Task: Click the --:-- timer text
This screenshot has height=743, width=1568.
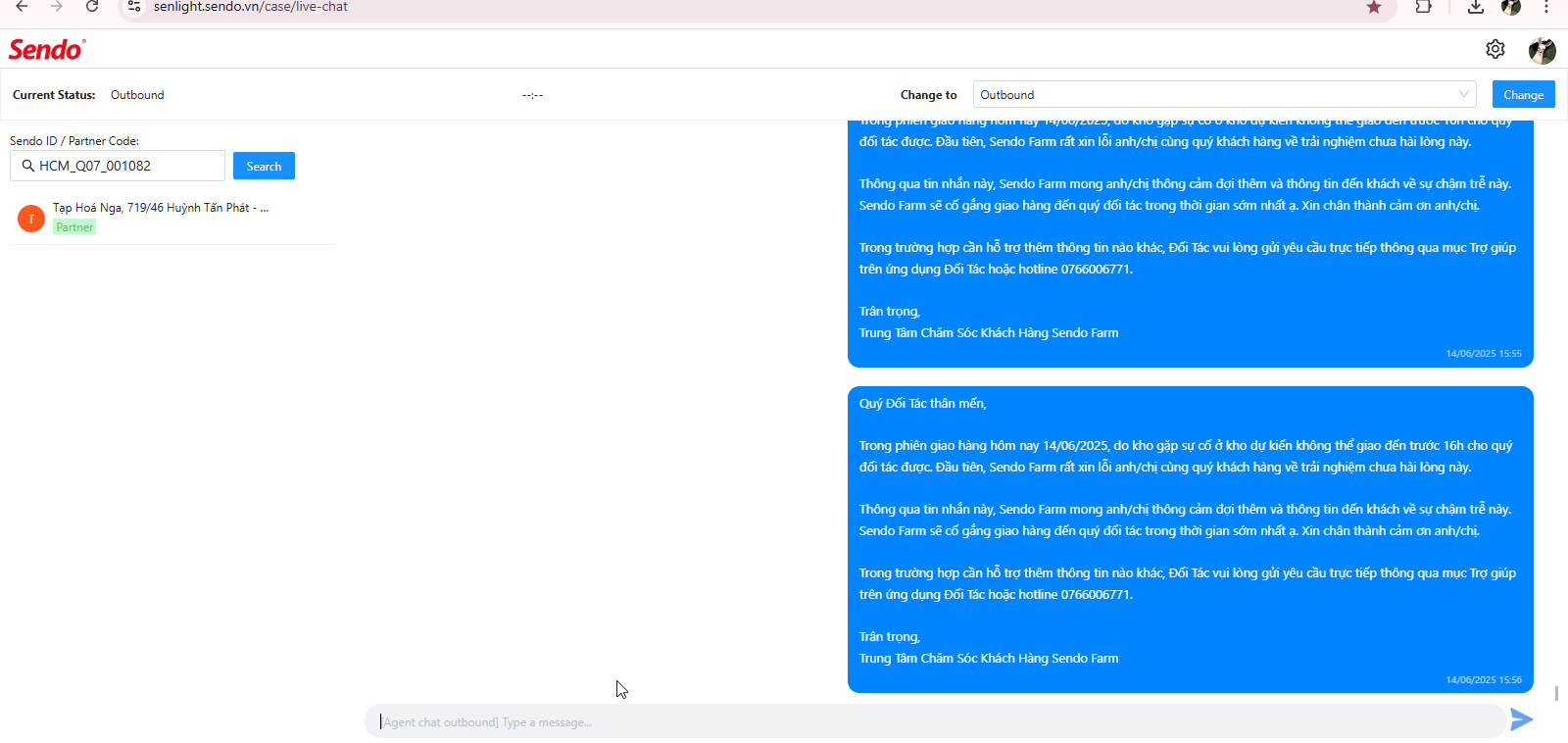Action: coord(532,95)
